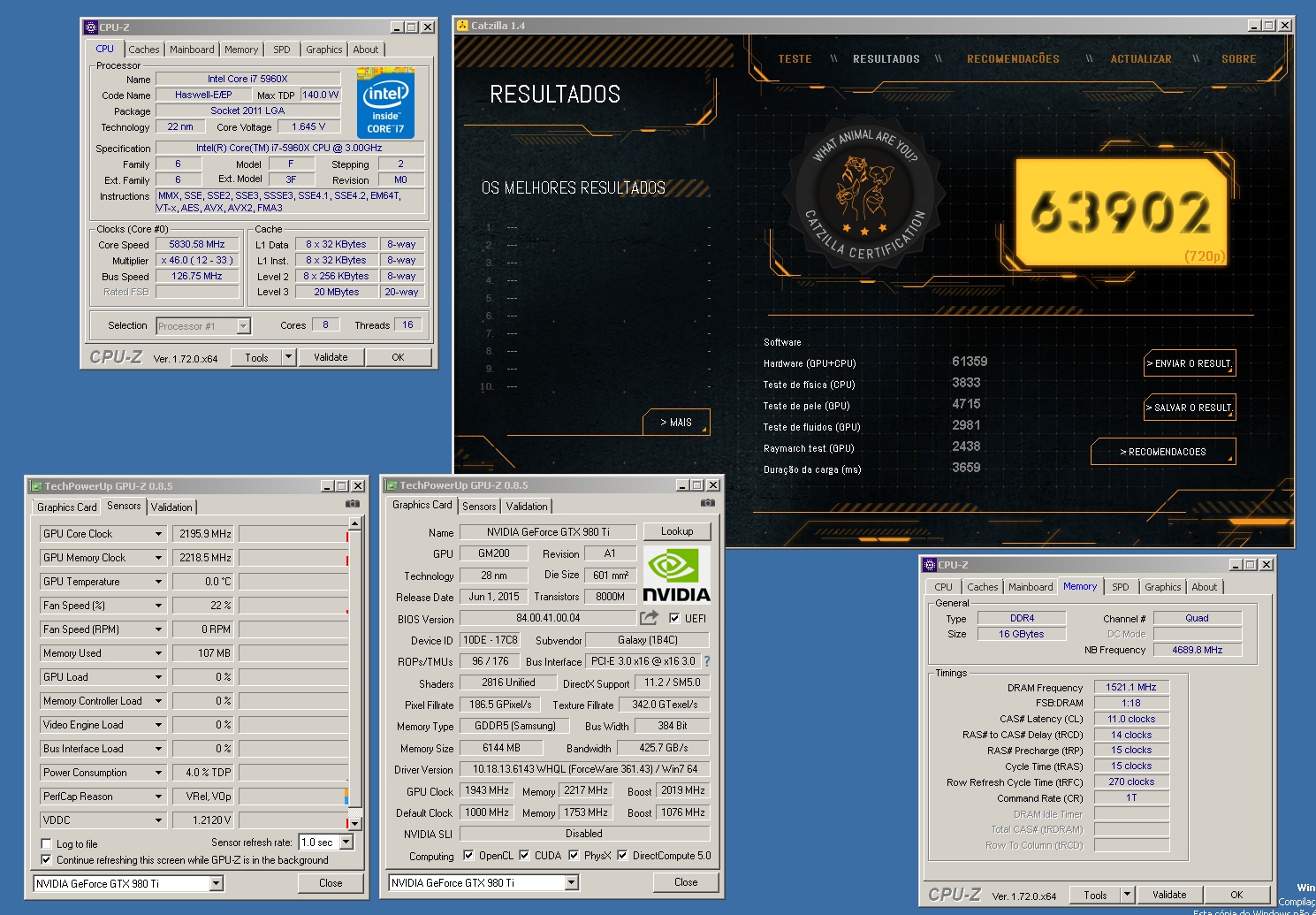The width and height of the screenshot is (1316, 915).
Task: Click the GPU-Z Graphics Card window title bar icon
Action: [x=392, y=485]
